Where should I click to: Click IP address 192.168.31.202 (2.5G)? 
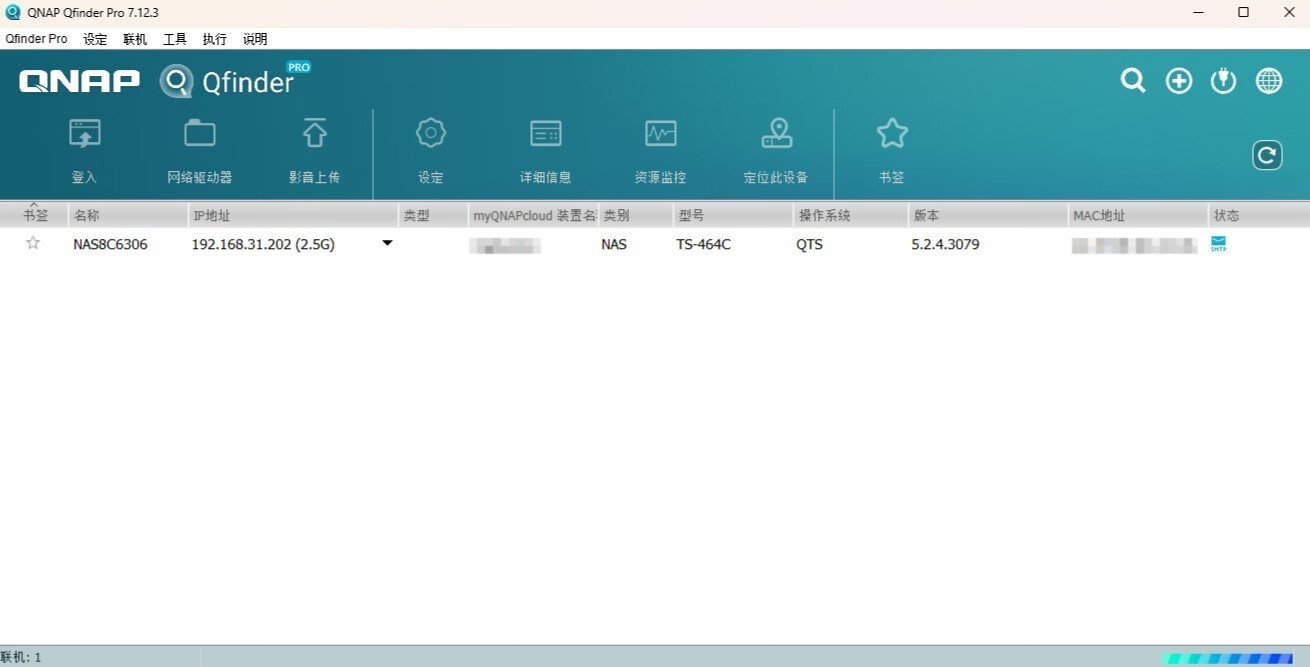(263, 244)
